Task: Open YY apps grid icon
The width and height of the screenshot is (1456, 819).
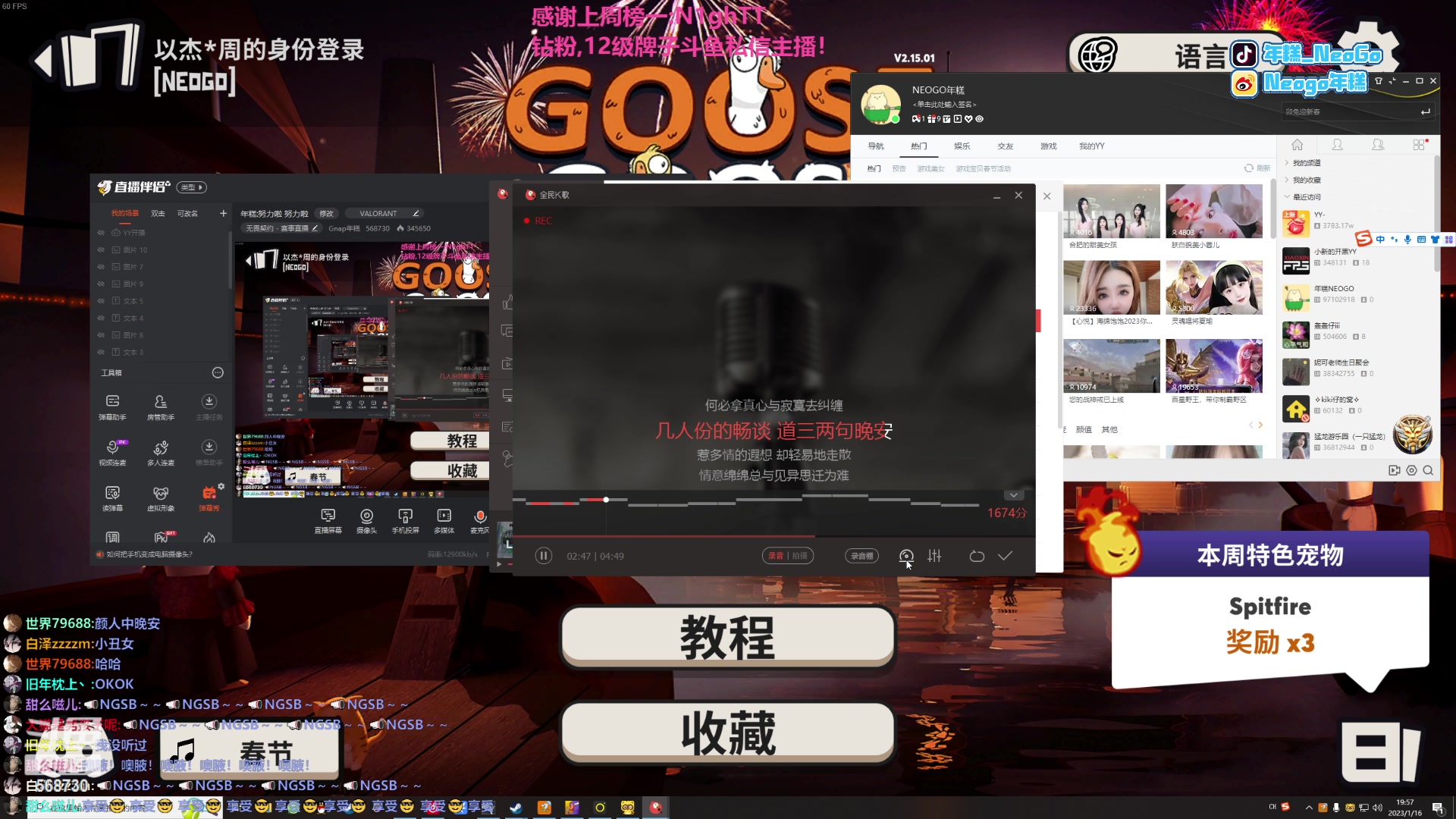Action: (1419, 145)
